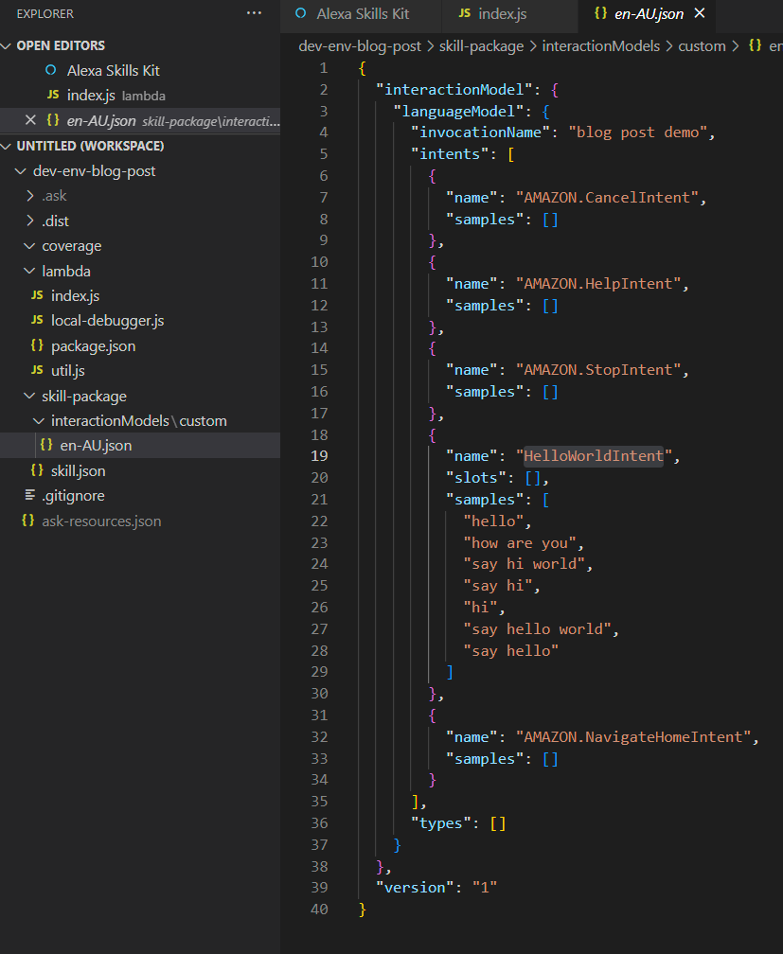Select the JS icon next to index.js in lambda
This screenshot has width=783, height=954.
[36, 295]
